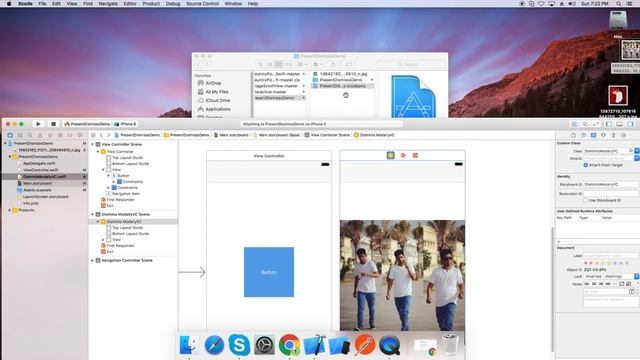640x360 pixels.
Task: Open the Issue navigator warning icon
Action: [x=40, y=135]
